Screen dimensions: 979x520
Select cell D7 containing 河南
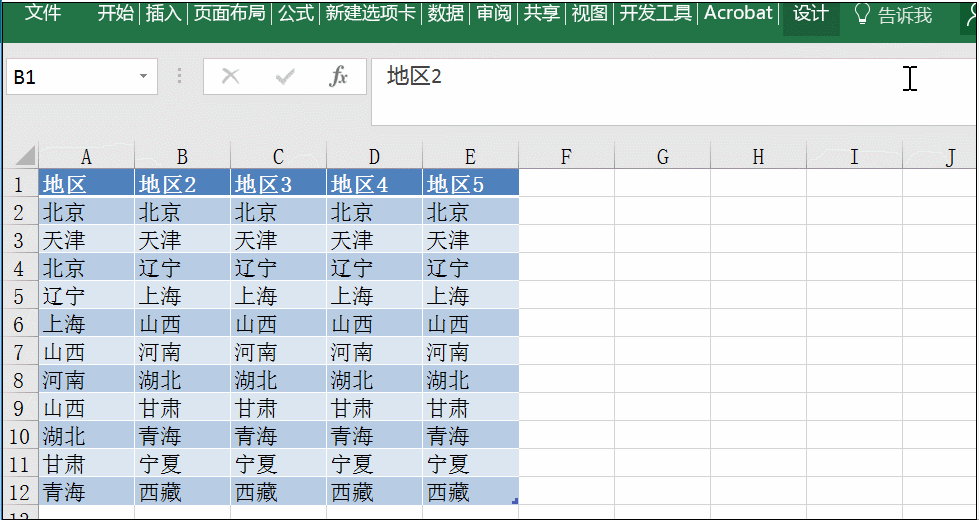[374, 351]
